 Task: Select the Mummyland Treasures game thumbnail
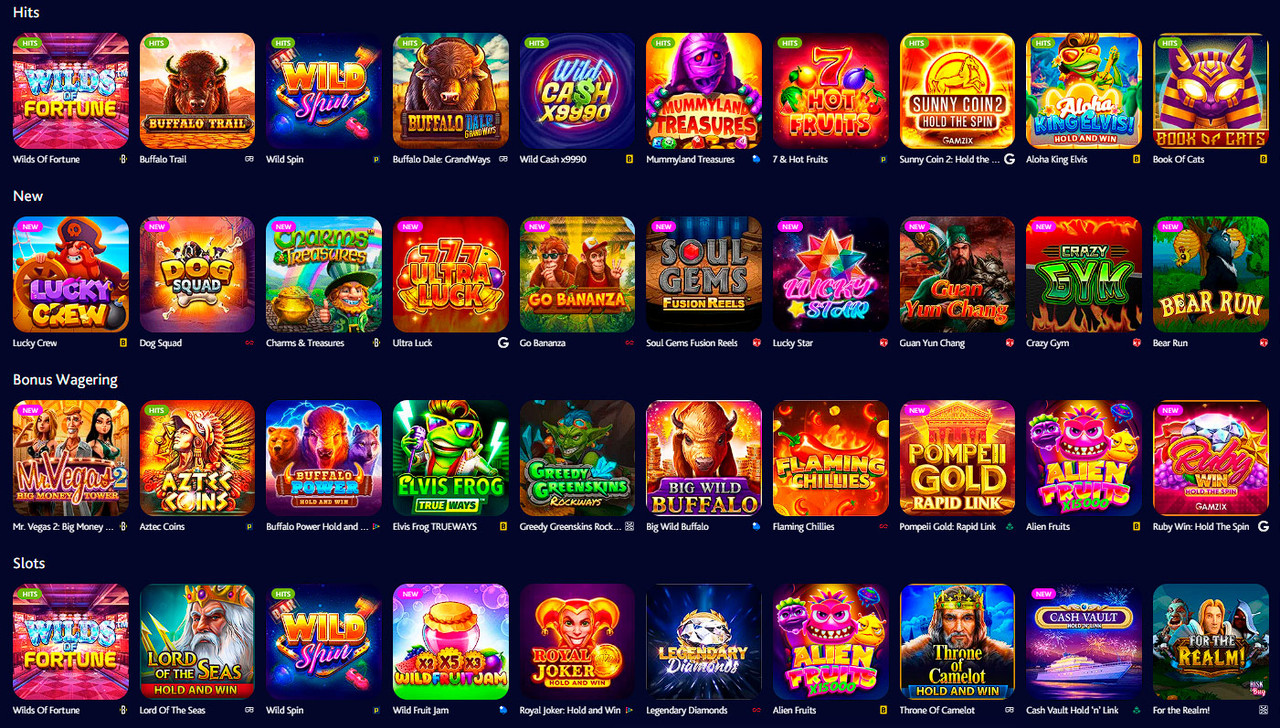704,91
